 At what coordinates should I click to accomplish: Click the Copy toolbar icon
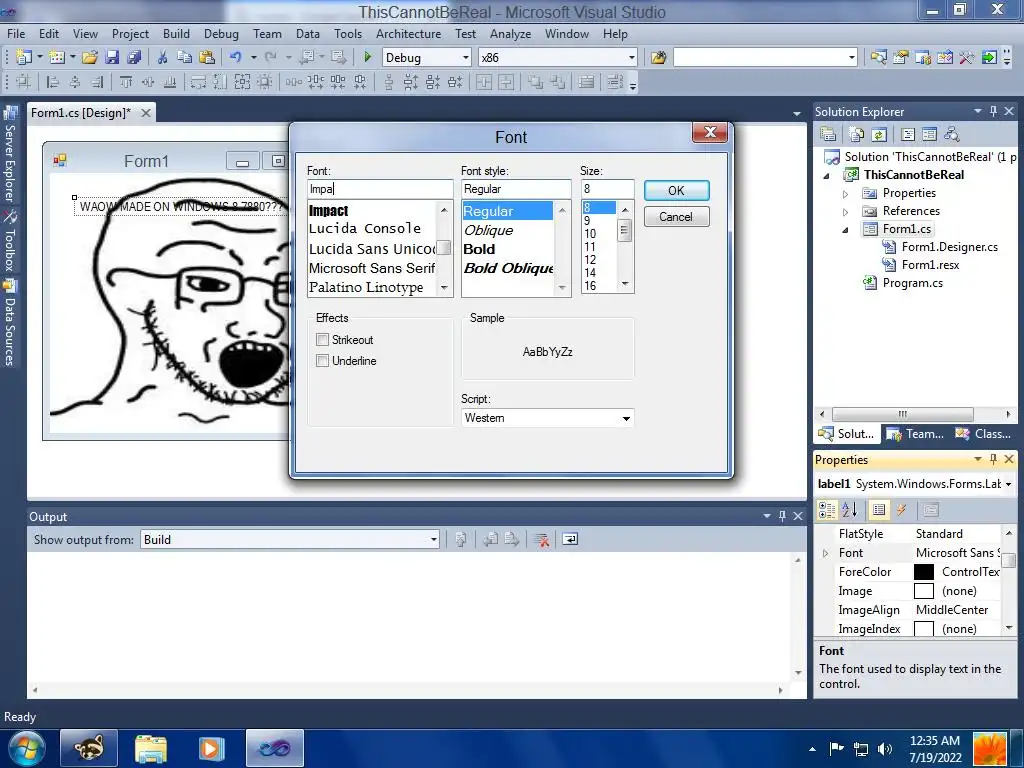point(185,57)
